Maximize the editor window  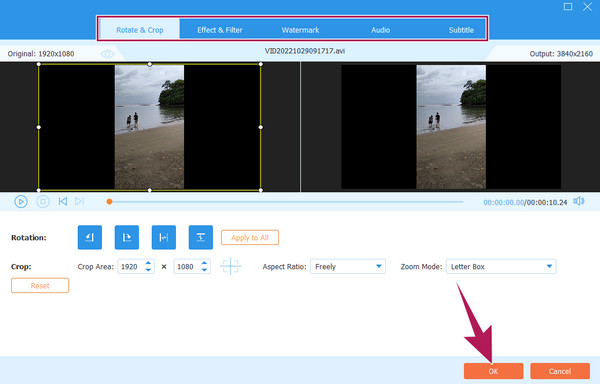coord(568,7)
